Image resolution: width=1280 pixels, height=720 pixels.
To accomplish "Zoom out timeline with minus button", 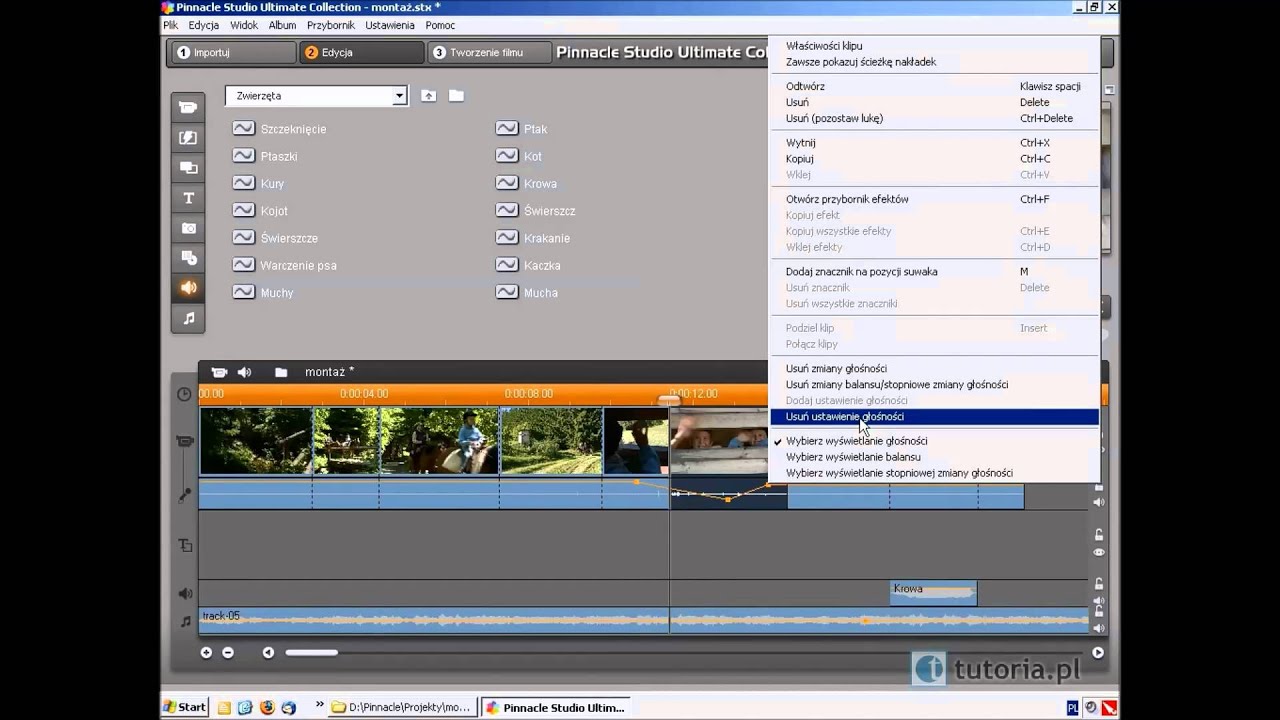I will [x=228, y=653].
